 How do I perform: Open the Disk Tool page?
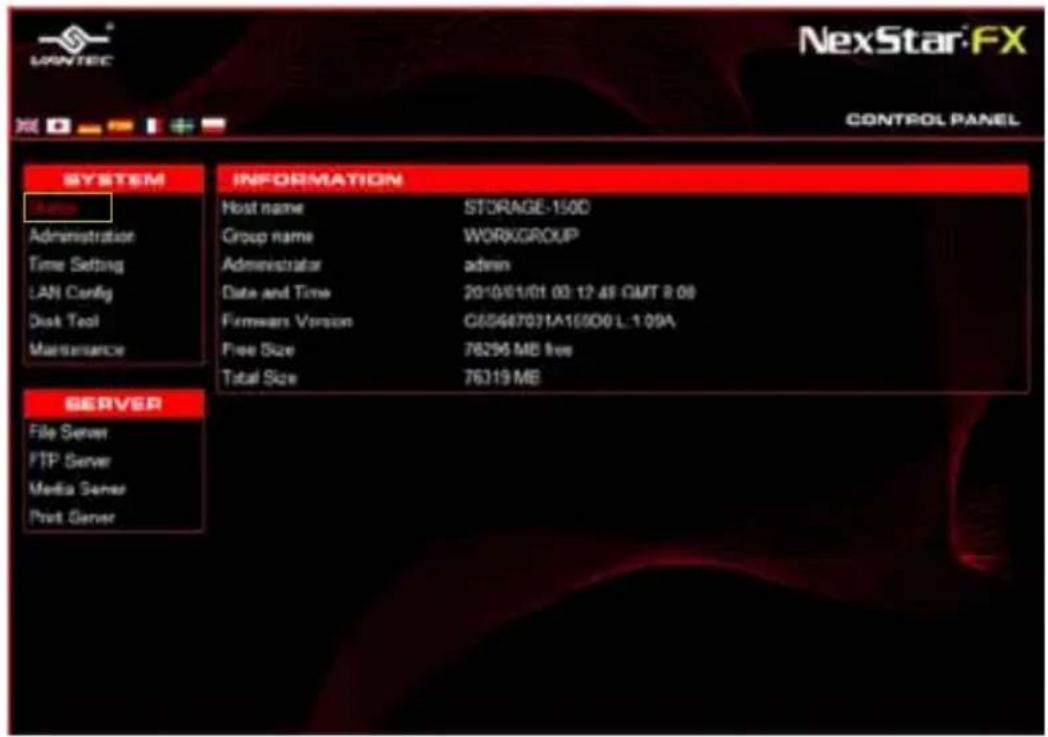click(x=64, y=321)
